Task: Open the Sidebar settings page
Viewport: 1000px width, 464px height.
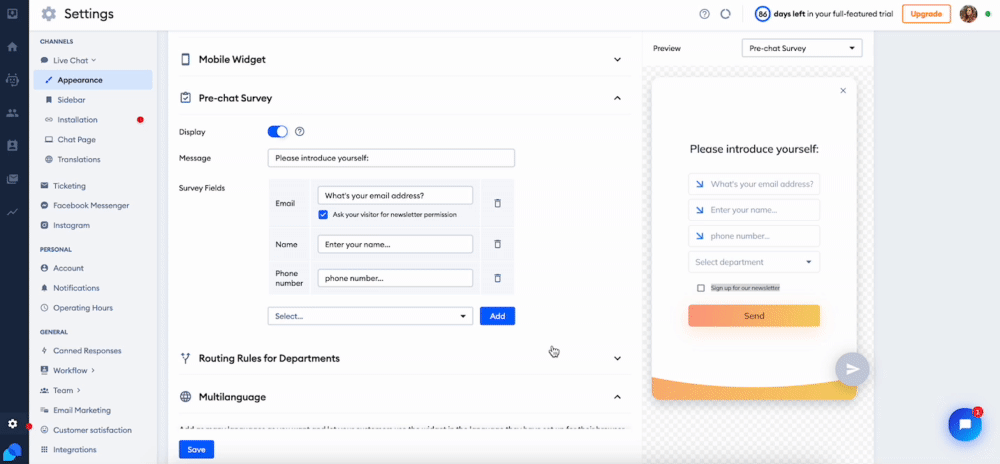Action: click(x=71, y=100)
